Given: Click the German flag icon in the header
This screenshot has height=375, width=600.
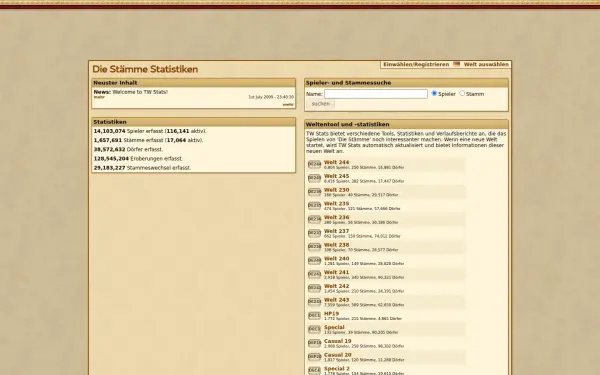Looking at the screenshot, I should click(x=457, y=64).
